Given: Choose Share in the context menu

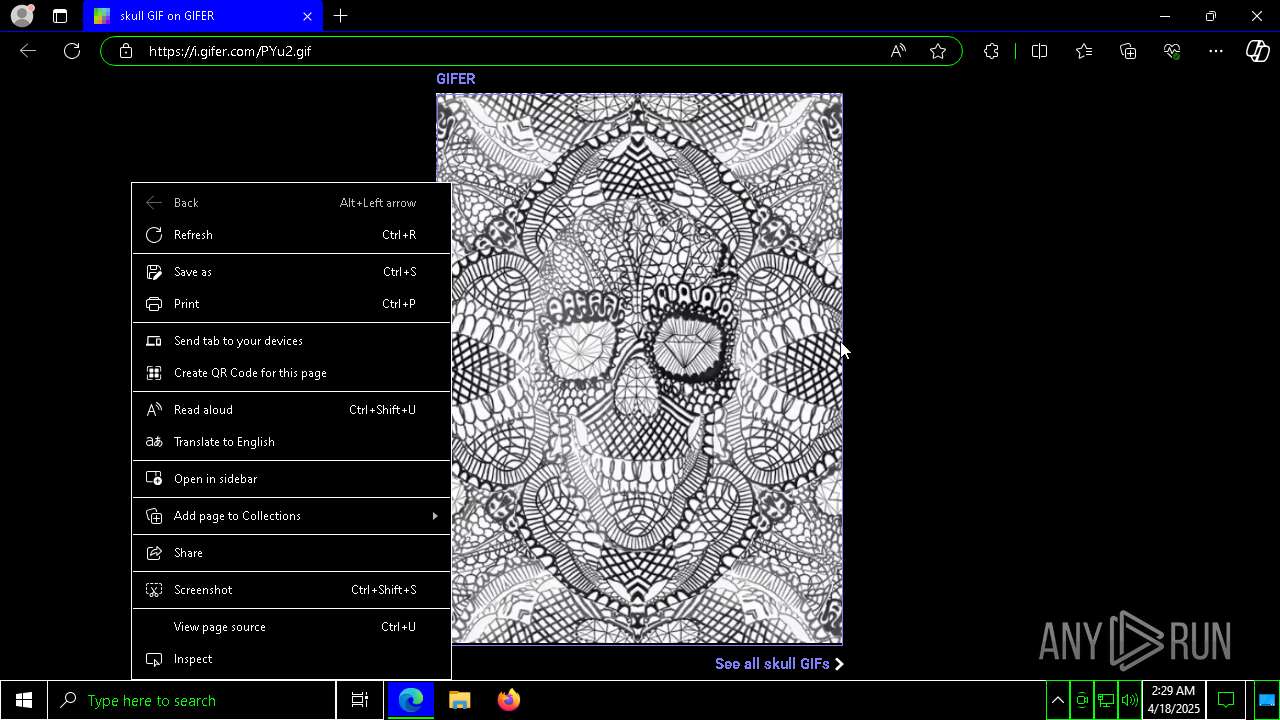Looking at the screenshot, I should 291,553.
